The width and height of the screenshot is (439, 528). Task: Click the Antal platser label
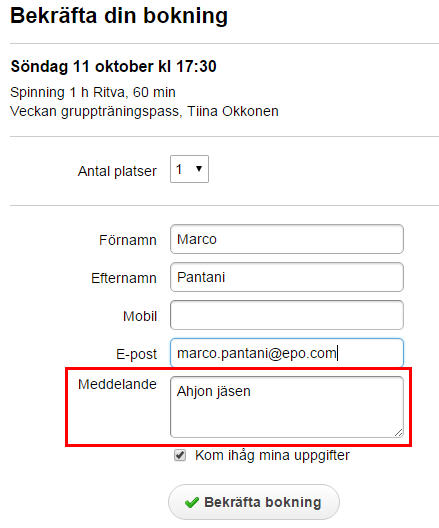point(117,171)
